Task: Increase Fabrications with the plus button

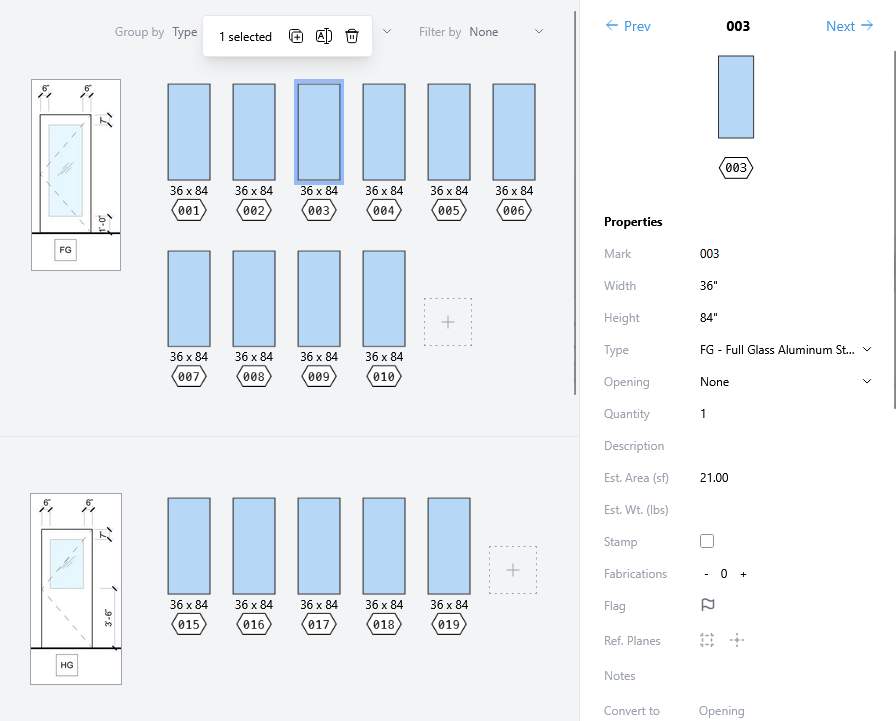Action: click(743, 574)
